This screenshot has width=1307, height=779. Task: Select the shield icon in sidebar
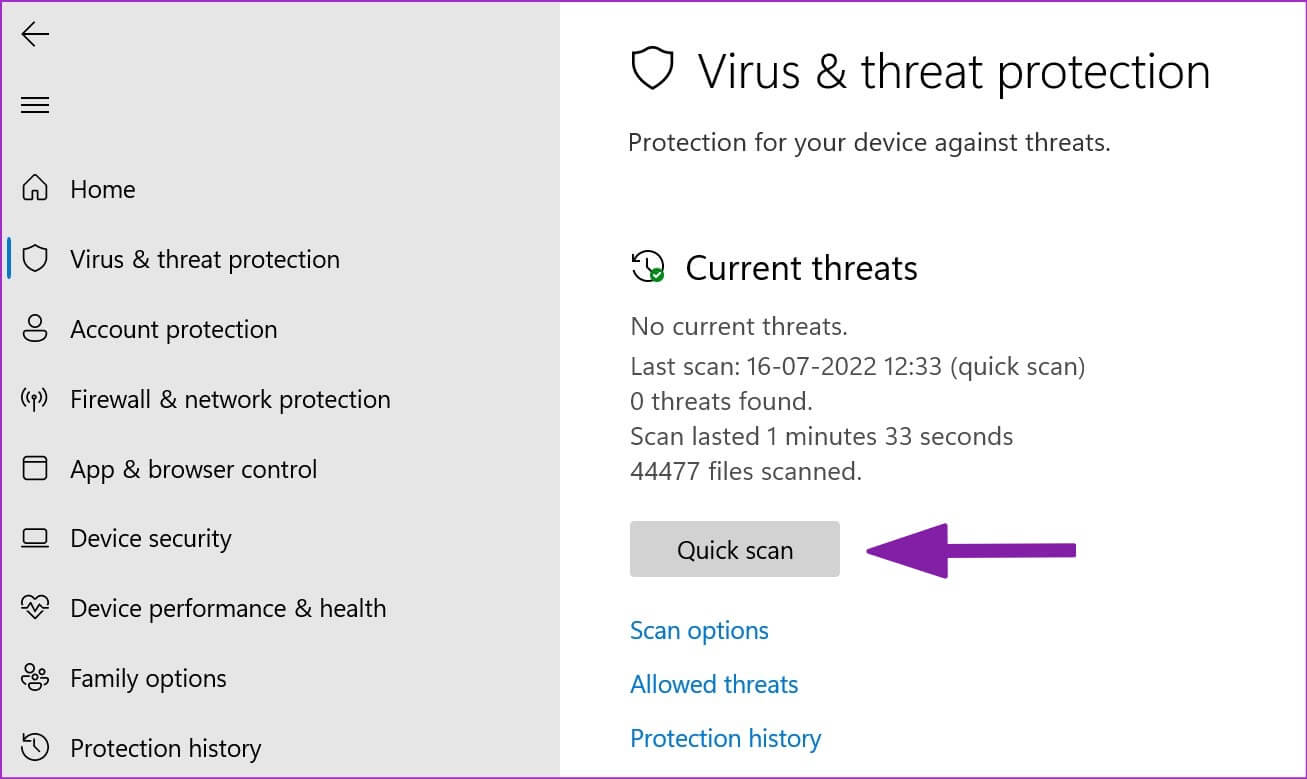point(35,259)
